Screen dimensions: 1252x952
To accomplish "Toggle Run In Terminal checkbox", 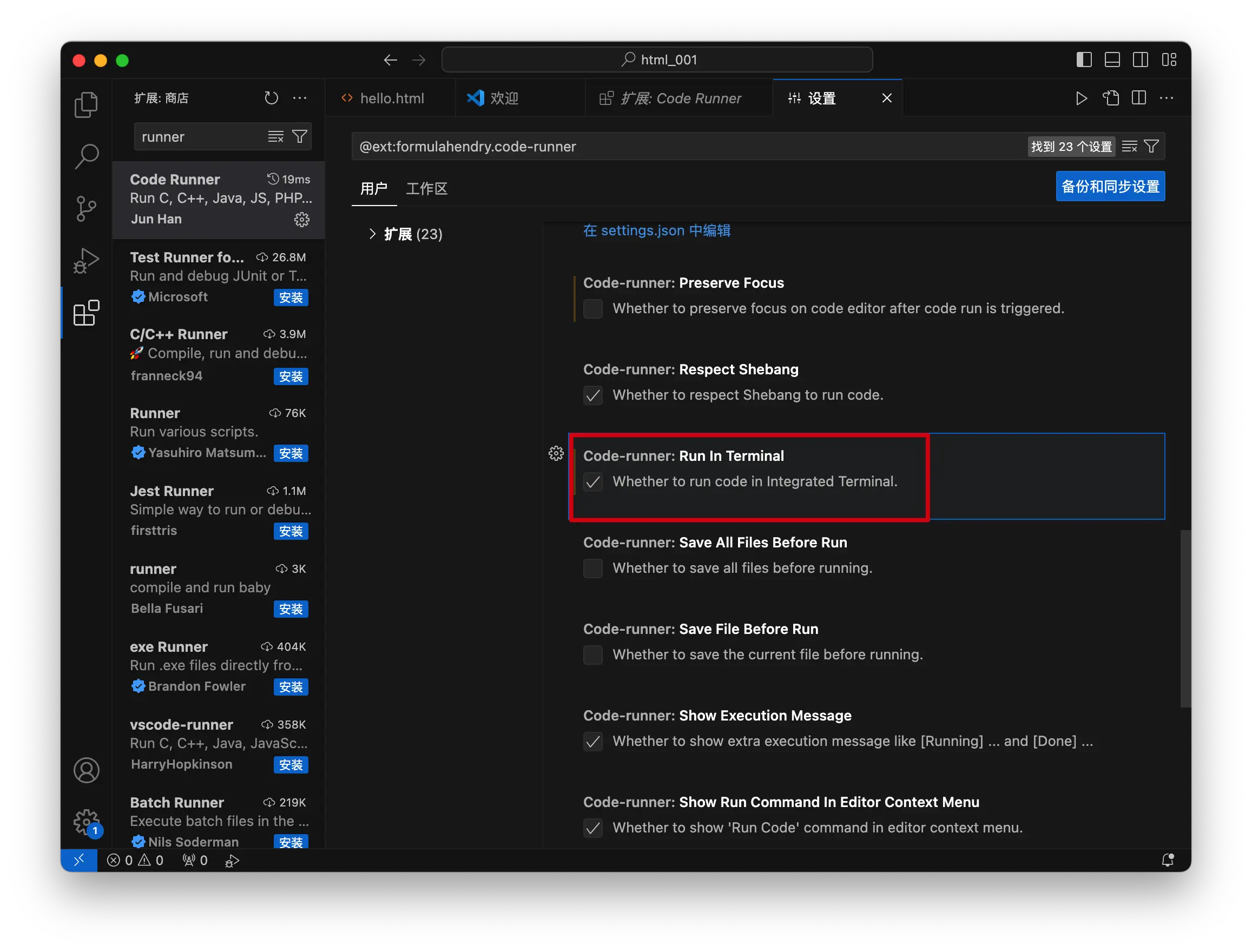I will coord(593,482).
